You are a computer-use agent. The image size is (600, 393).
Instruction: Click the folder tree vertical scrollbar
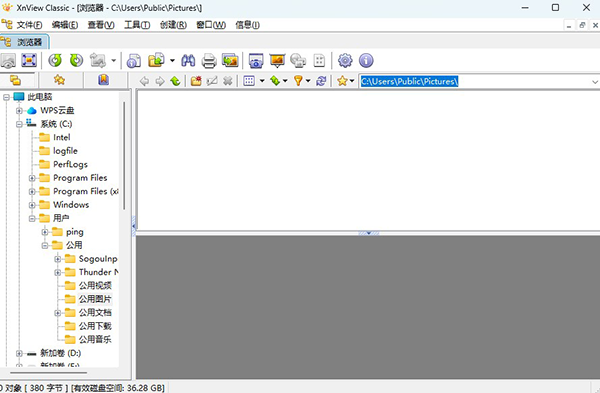click(124, 156)
